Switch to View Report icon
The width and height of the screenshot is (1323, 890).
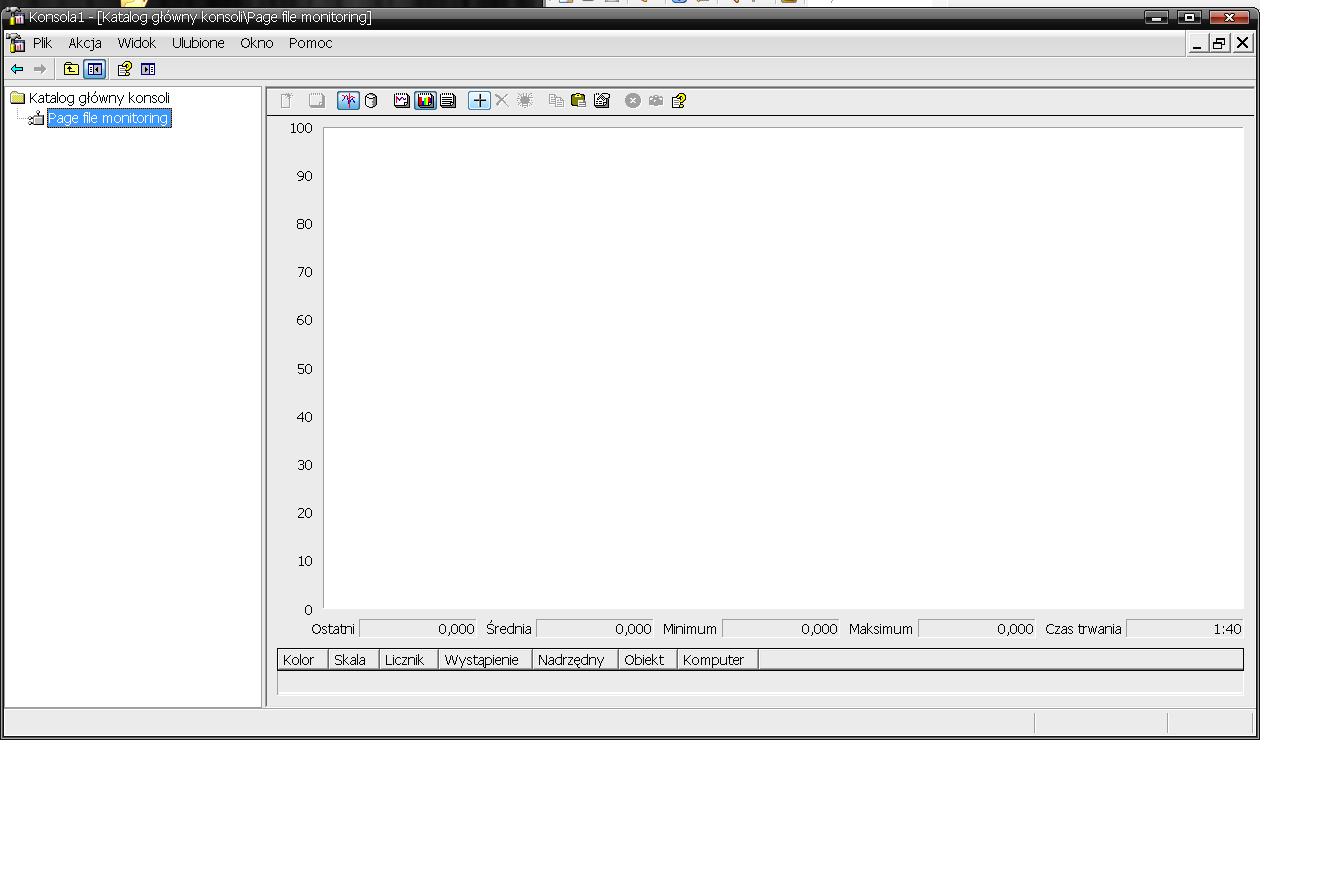point(448,100)
